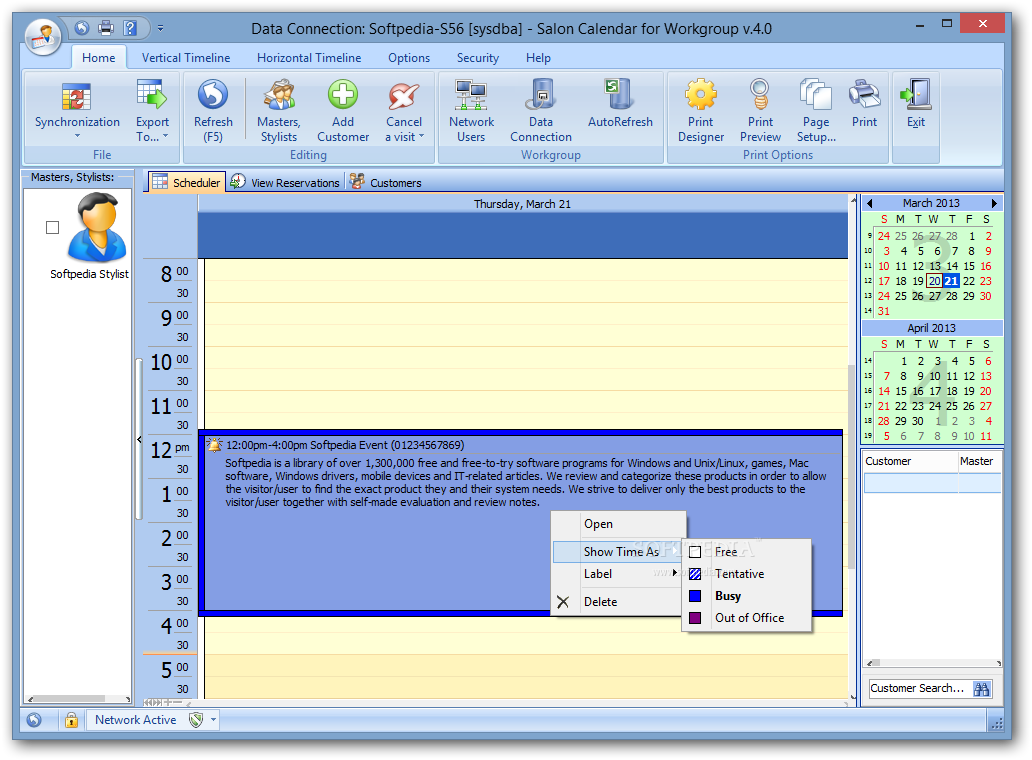The height and width of the screenshot is (760, 1032).
Task: Click the Customer Search input field
Action: click(x=919, y=689)
